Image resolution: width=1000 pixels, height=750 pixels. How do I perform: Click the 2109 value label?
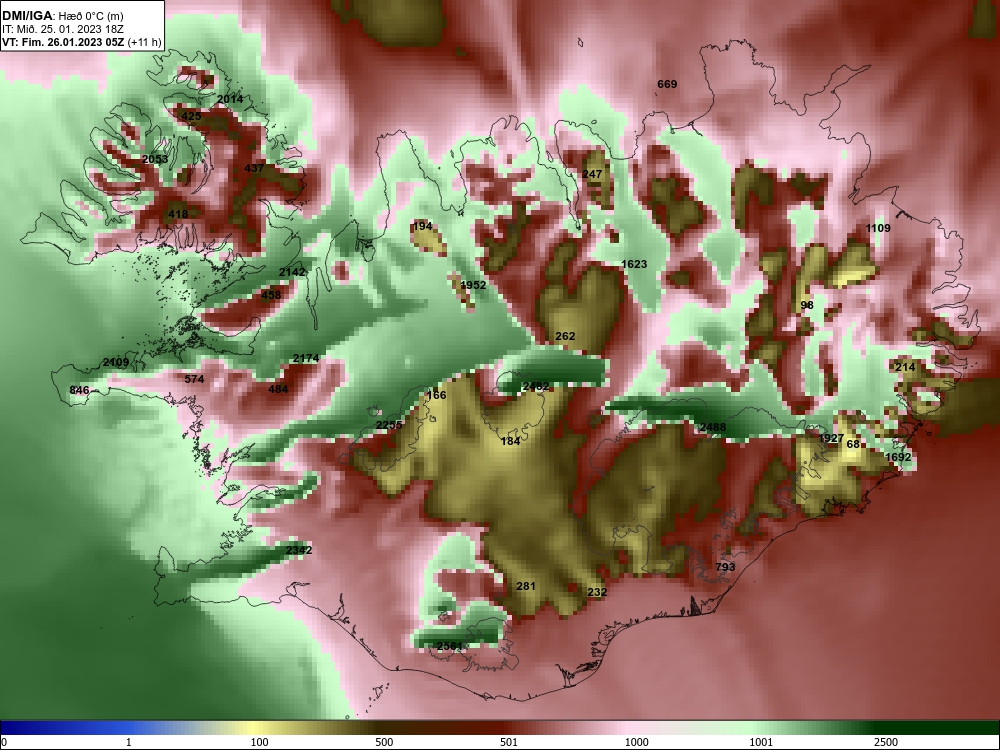tap(116, 363)
